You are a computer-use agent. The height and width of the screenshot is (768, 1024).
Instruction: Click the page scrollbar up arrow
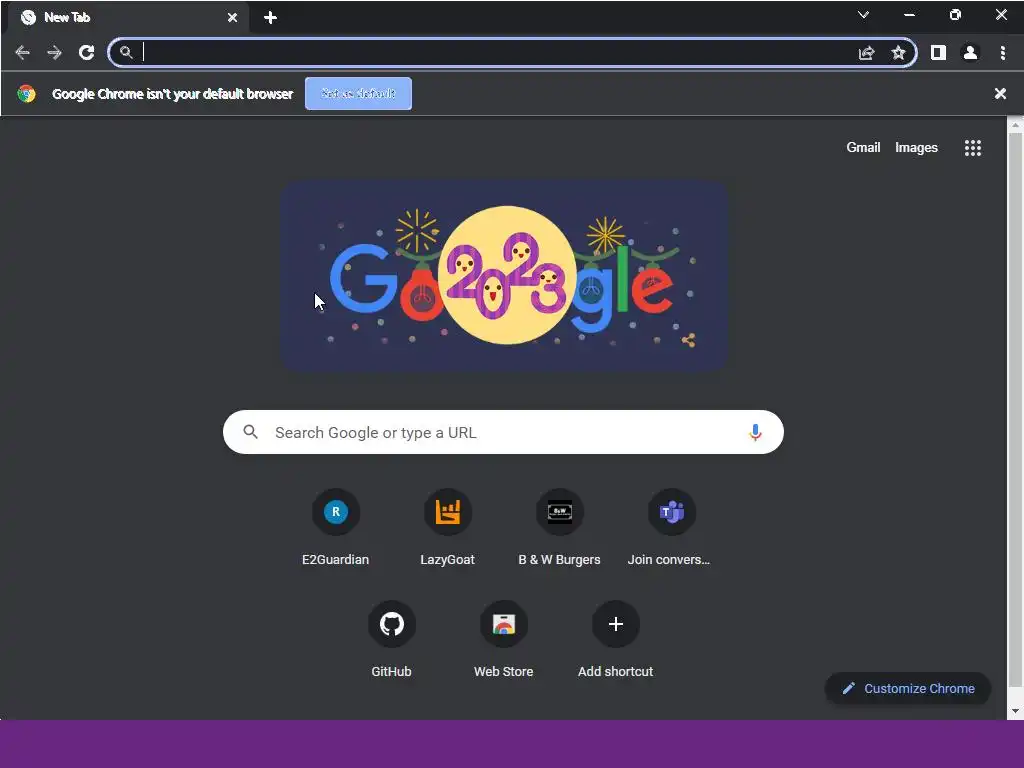click(1015, 124)
